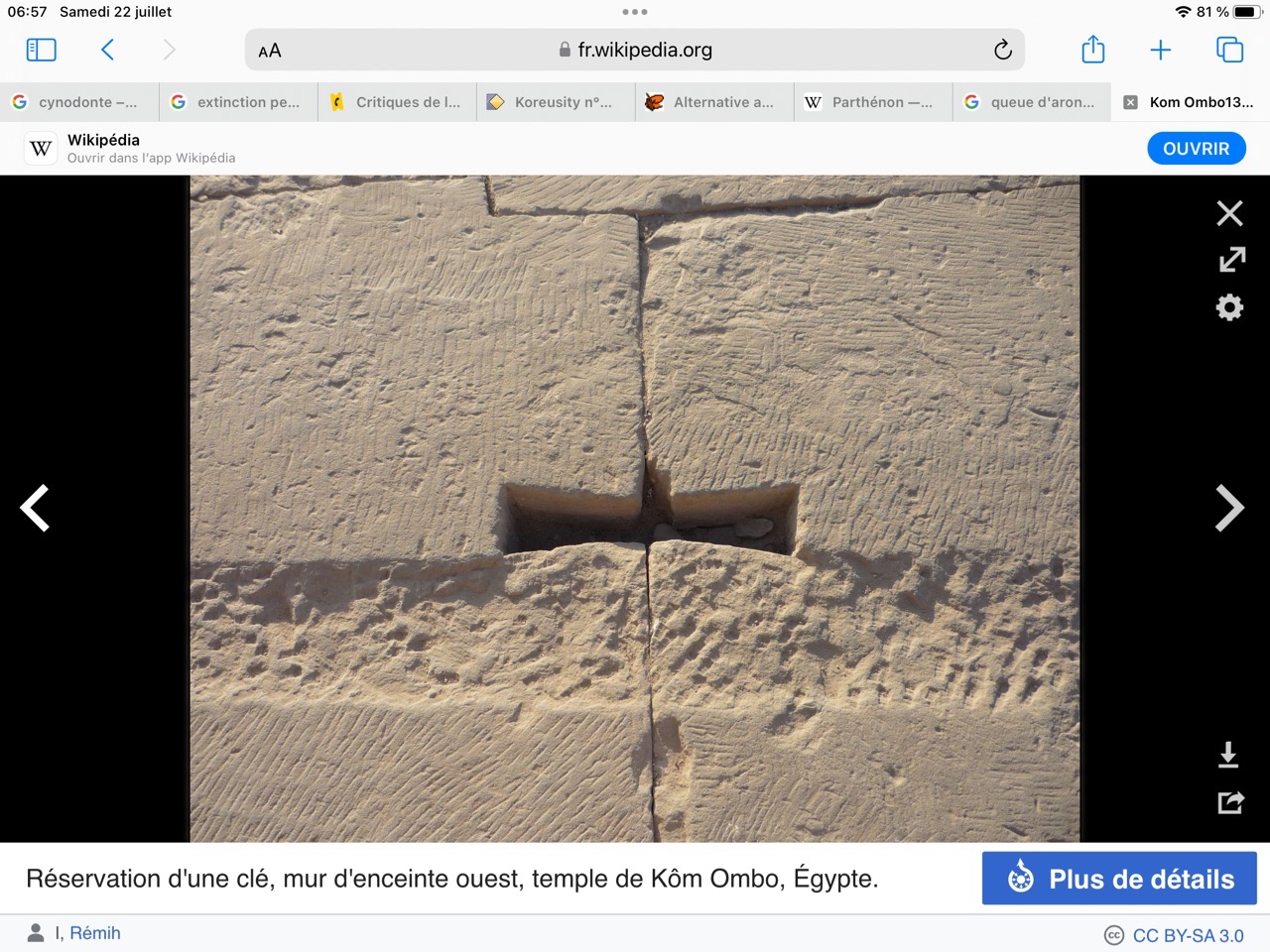Toggle fullscreen for the image viewer
The image size is (1270, 952).
point(1231,260)
